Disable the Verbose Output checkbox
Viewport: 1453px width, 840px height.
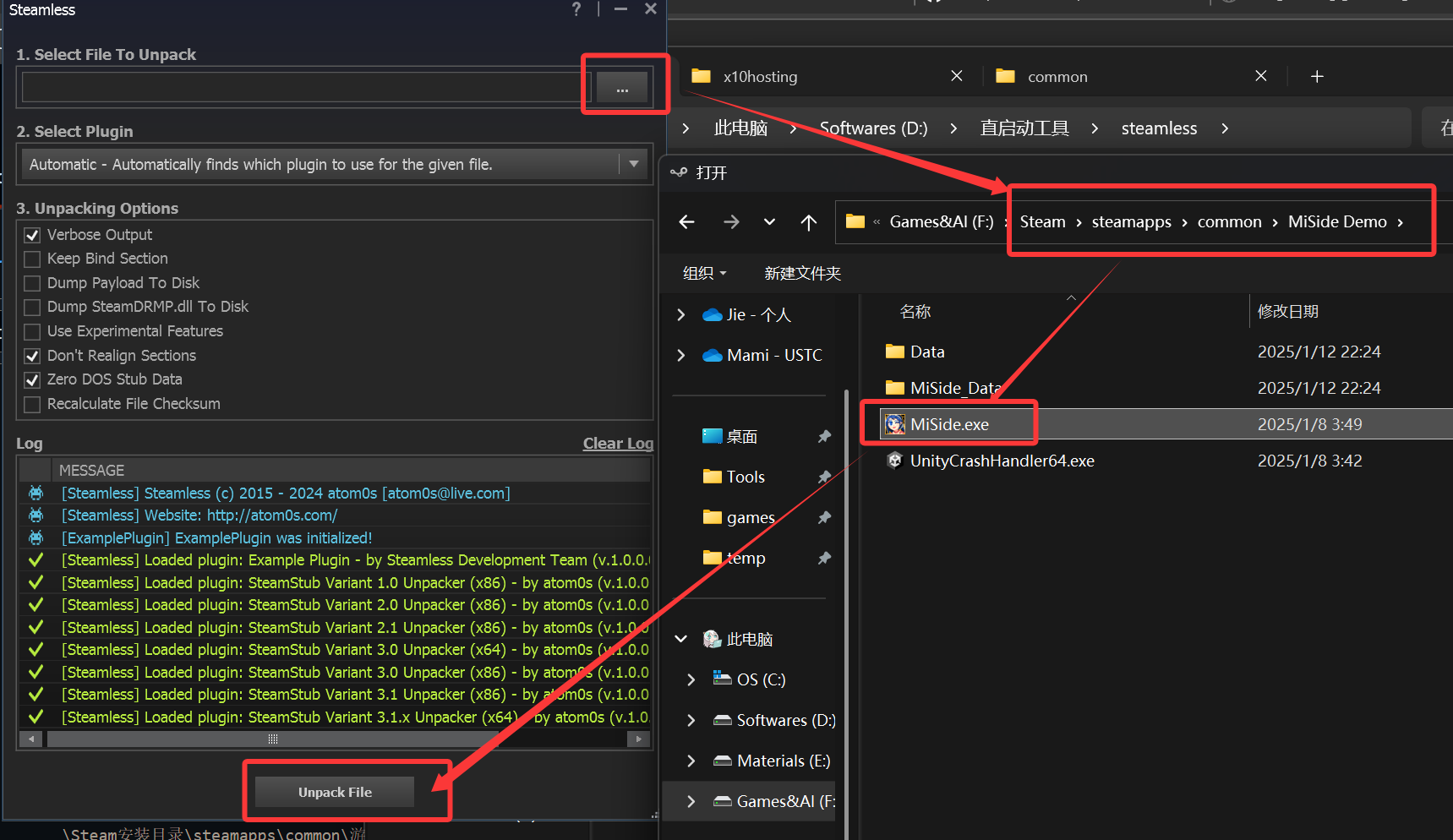[32, 235]
